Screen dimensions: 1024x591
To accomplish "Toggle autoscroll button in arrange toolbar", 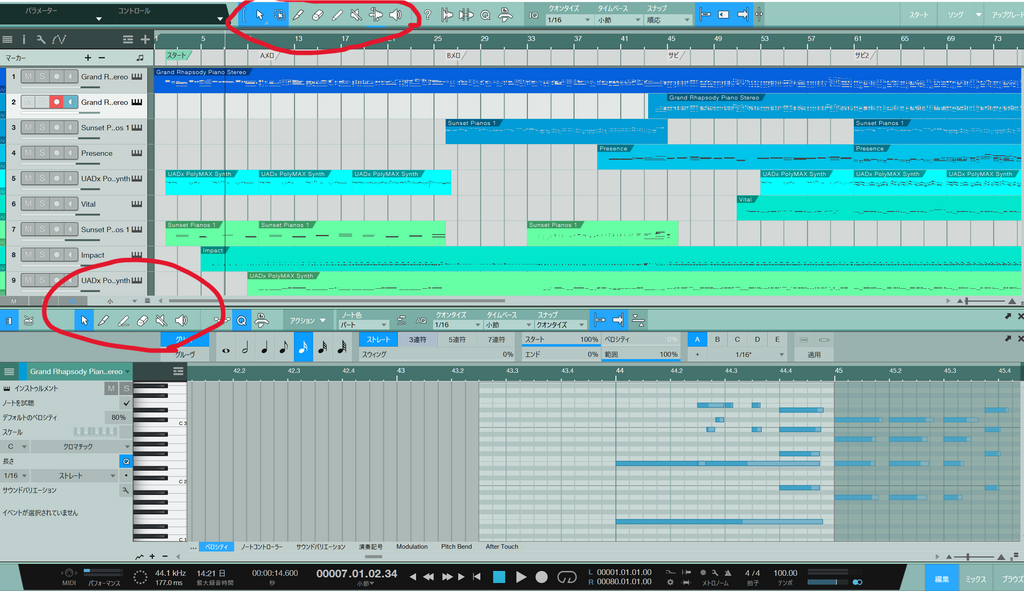I will pos(743,14).
